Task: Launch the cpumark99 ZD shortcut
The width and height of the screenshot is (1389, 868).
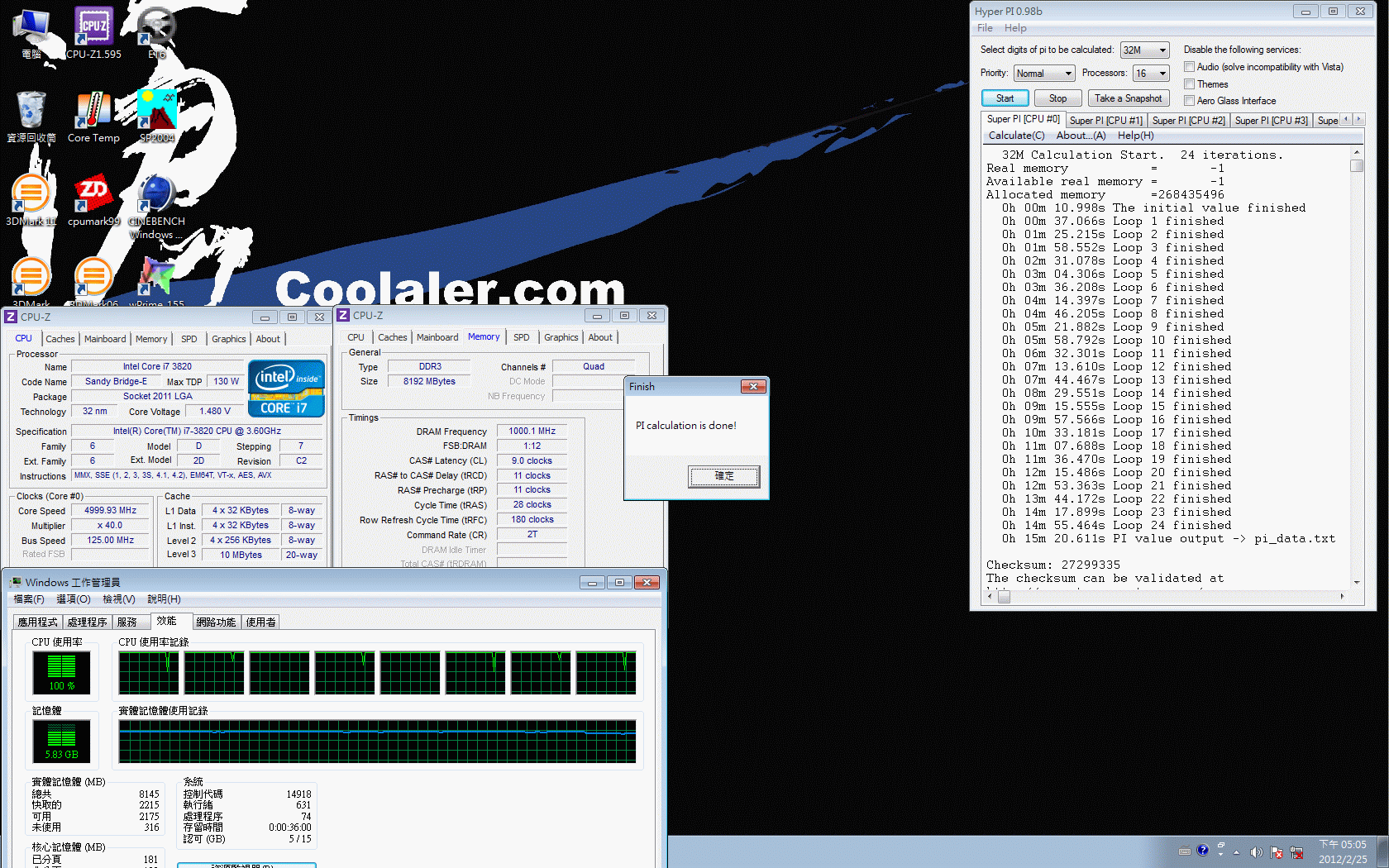Action: pos(93,200)
